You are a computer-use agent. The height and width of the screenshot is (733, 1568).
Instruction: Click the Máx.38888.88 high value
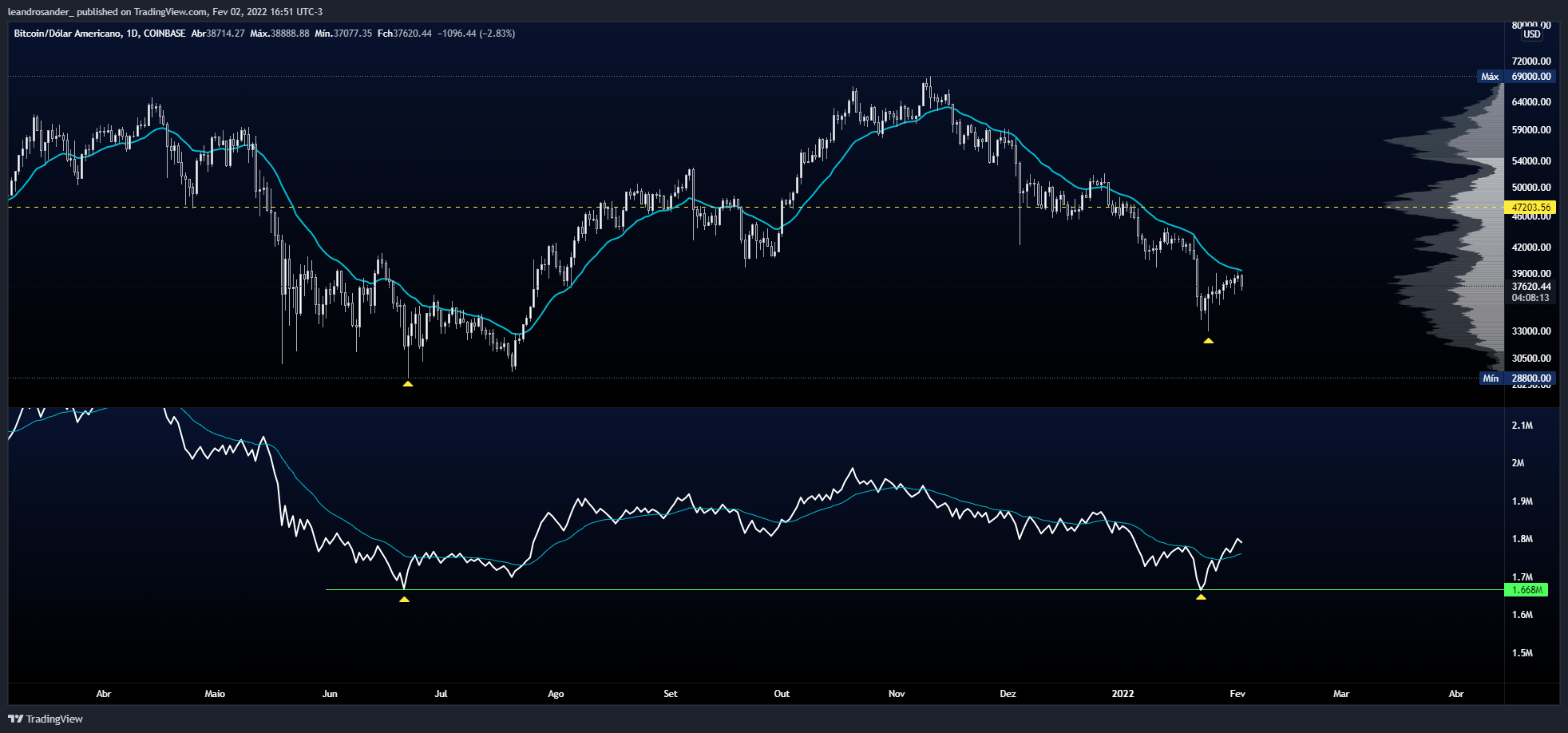pos(279,34)
